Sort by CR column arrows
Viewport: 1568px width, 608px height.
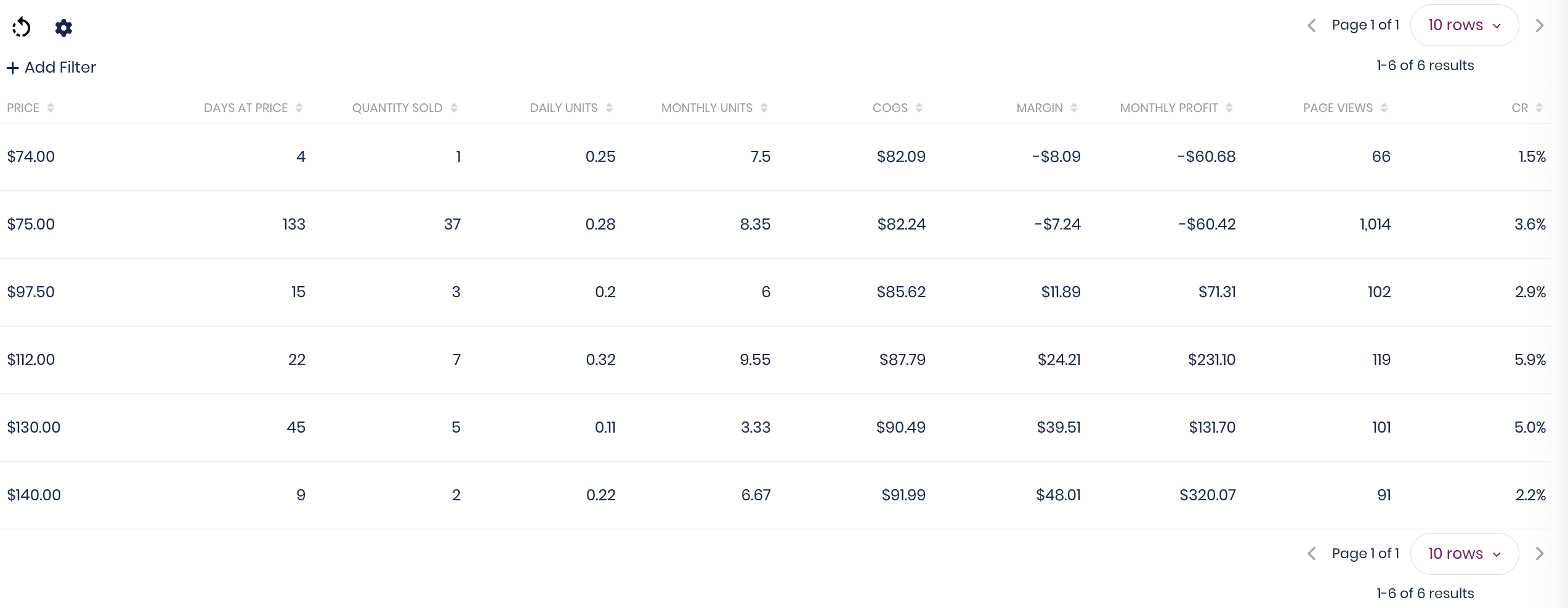pyautogui.click(x=1539, y=108)
